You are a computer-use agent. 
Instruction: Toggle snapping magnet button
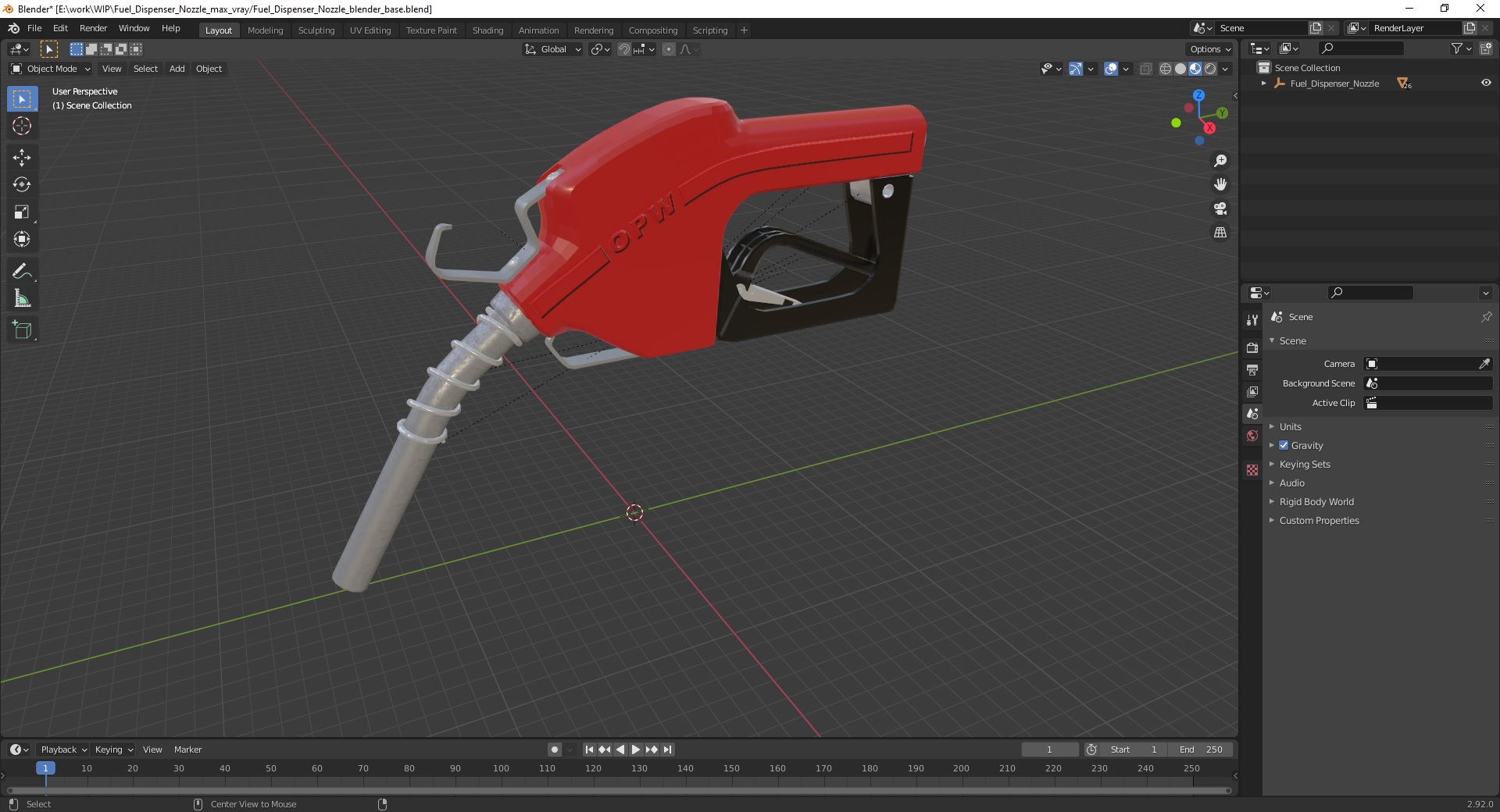tap(624, 49)
